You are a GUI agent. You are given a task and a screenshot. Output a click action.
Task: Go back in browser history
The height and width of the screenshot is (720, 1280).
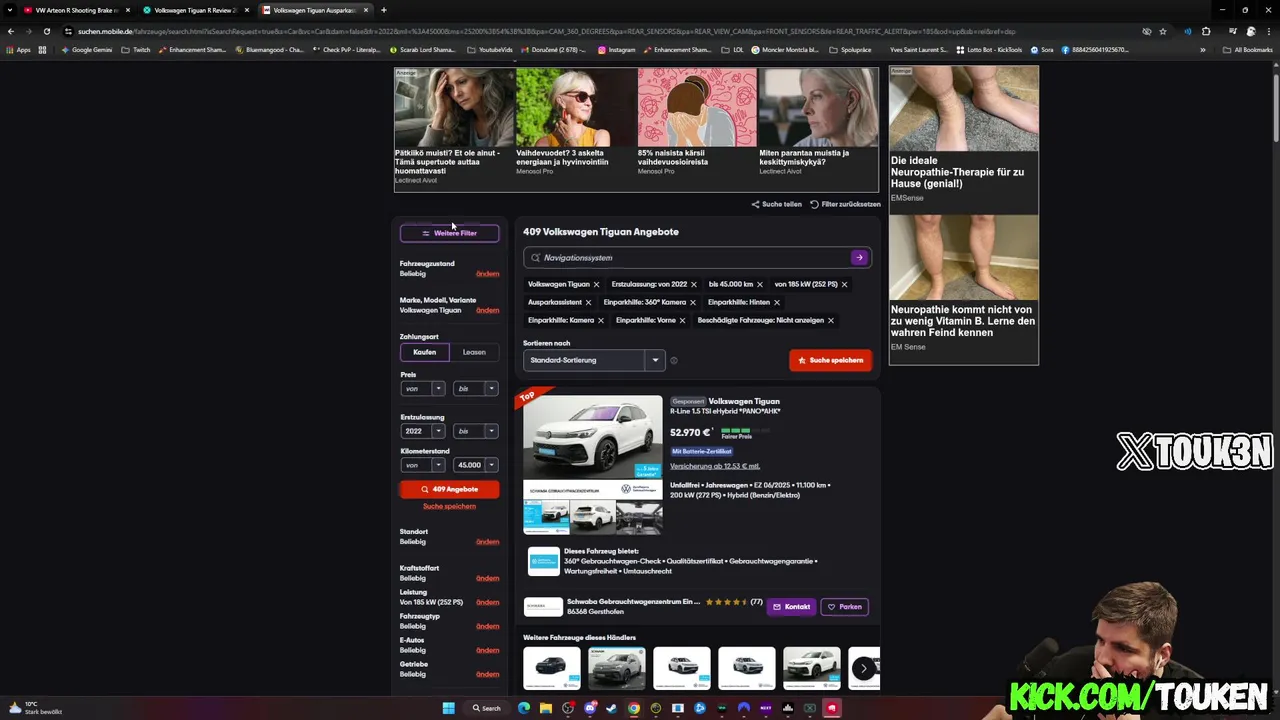click(x=10, y=31)
